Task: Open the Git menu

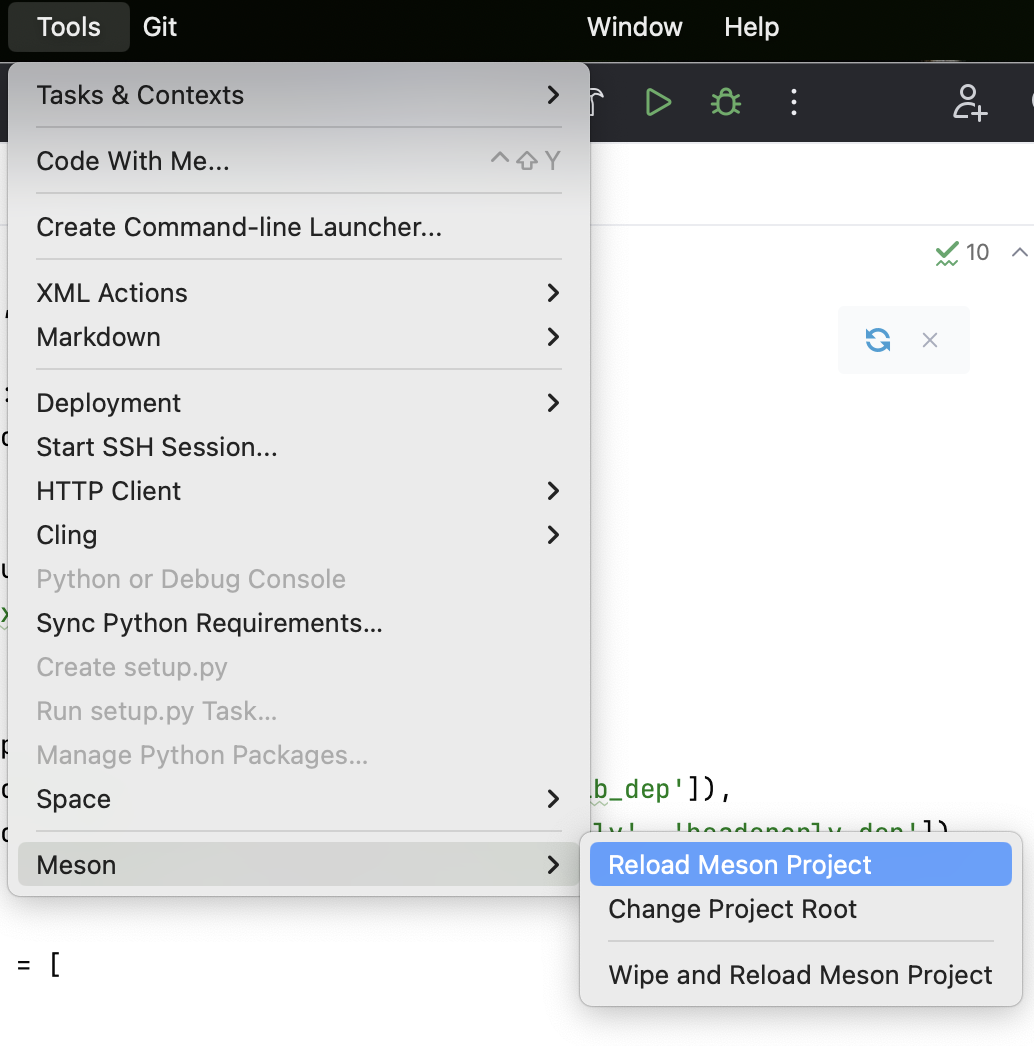Action: (x=159, y=27)
